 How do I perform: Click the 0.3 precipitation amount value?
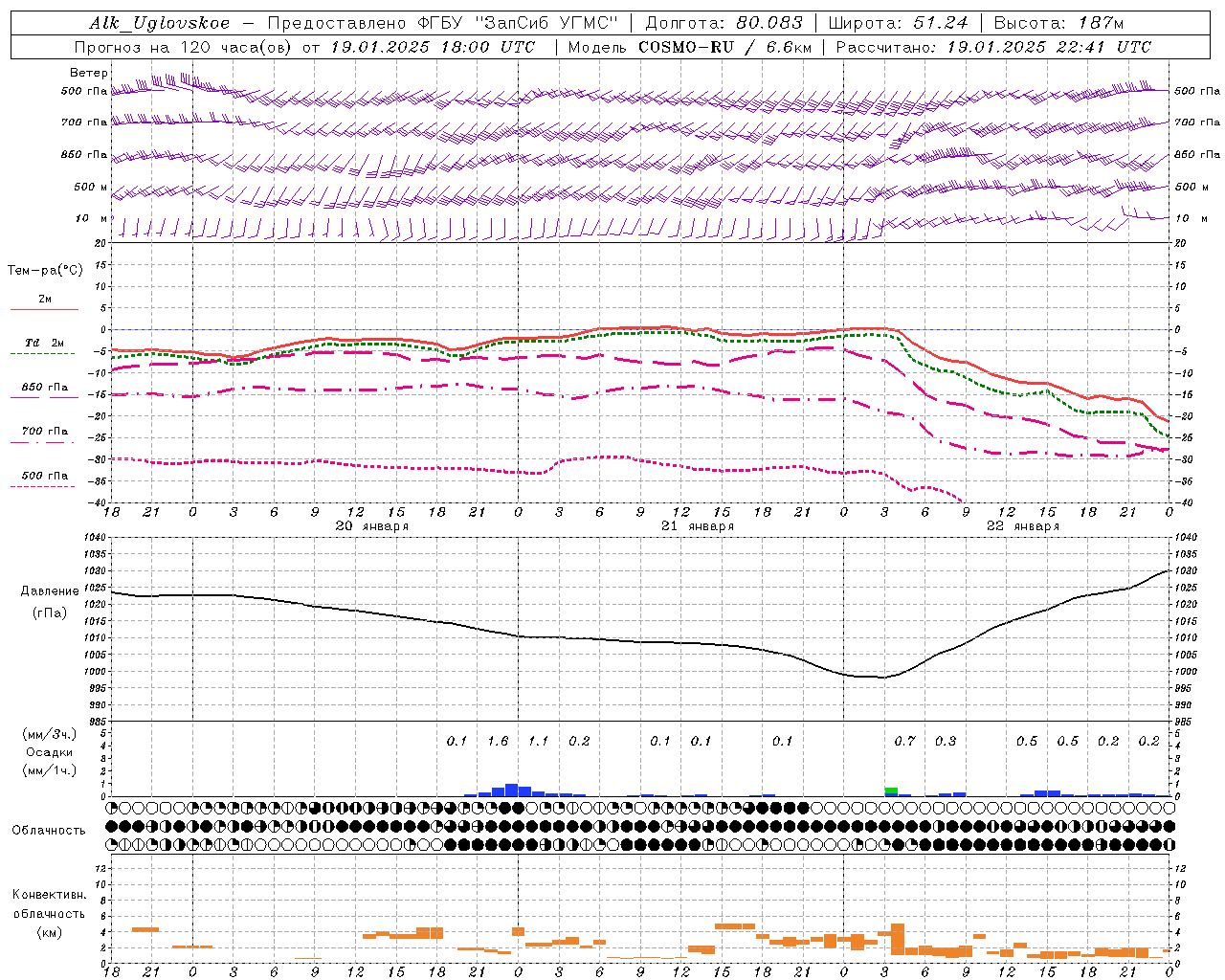tap(946, 742)
